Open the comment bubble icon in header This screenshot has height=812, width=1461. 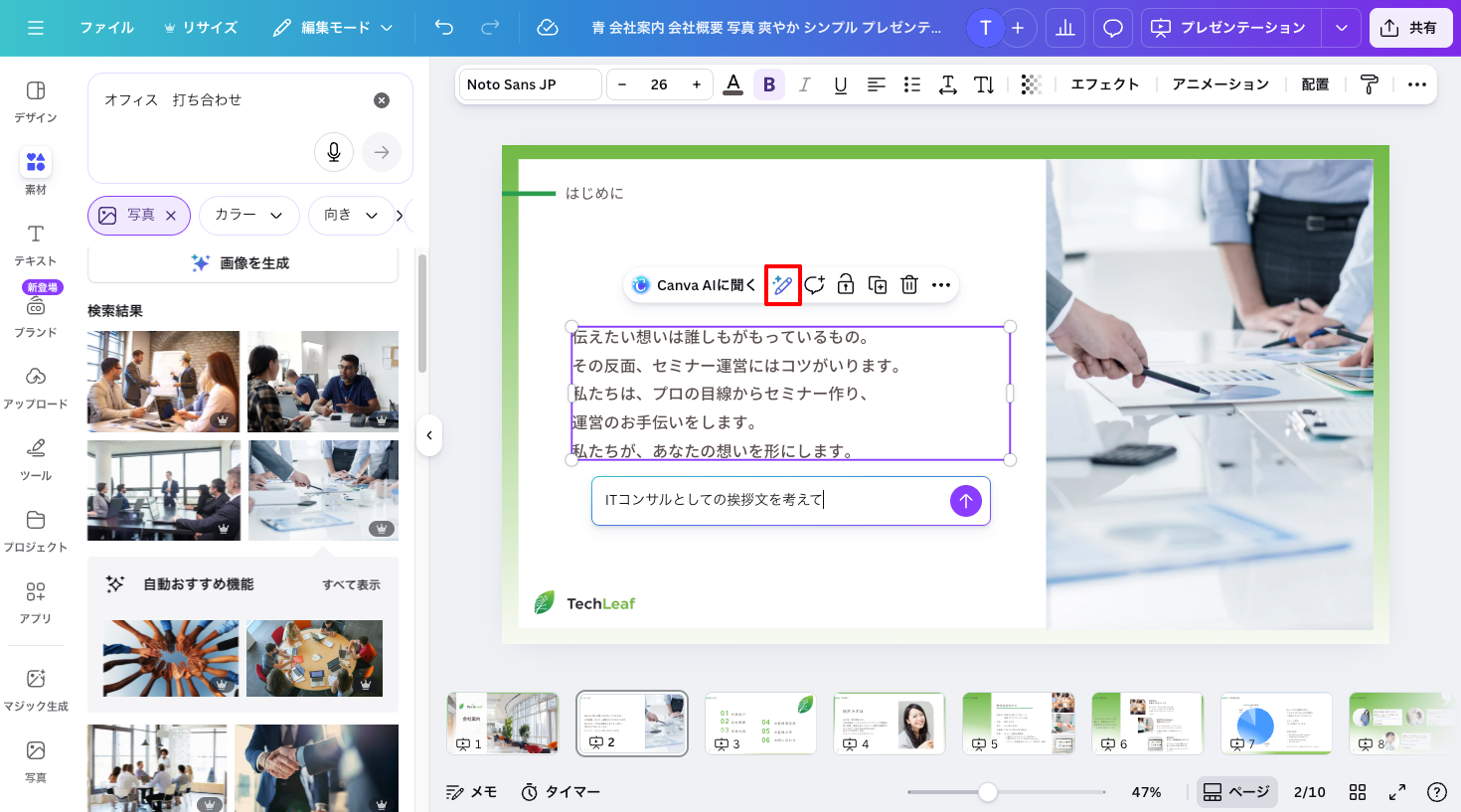[1112, 28]
